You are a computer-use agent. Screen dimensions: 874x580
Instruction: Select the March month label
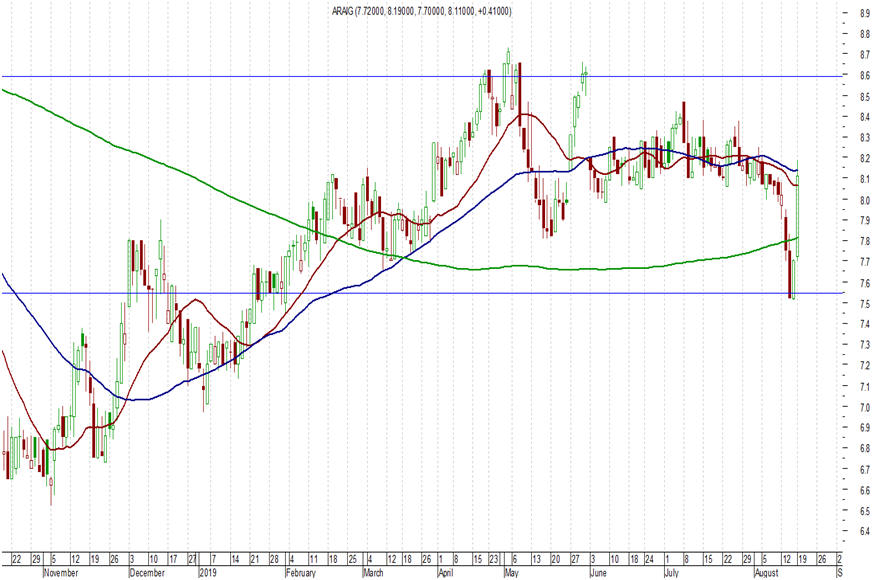pos(373,573)
